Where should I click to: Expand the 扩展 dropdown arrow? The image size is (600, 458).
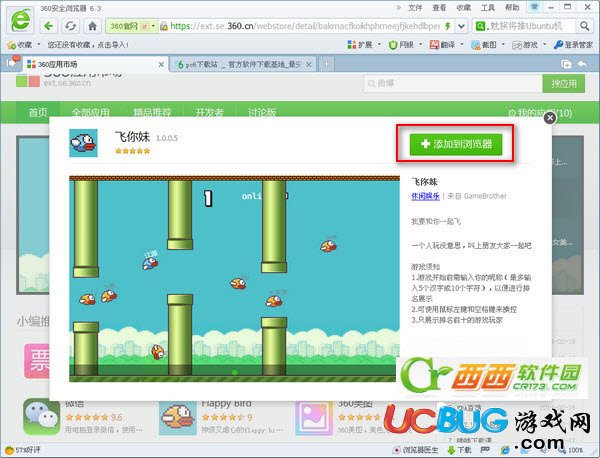pyautogui.click(x=379, y=45)
